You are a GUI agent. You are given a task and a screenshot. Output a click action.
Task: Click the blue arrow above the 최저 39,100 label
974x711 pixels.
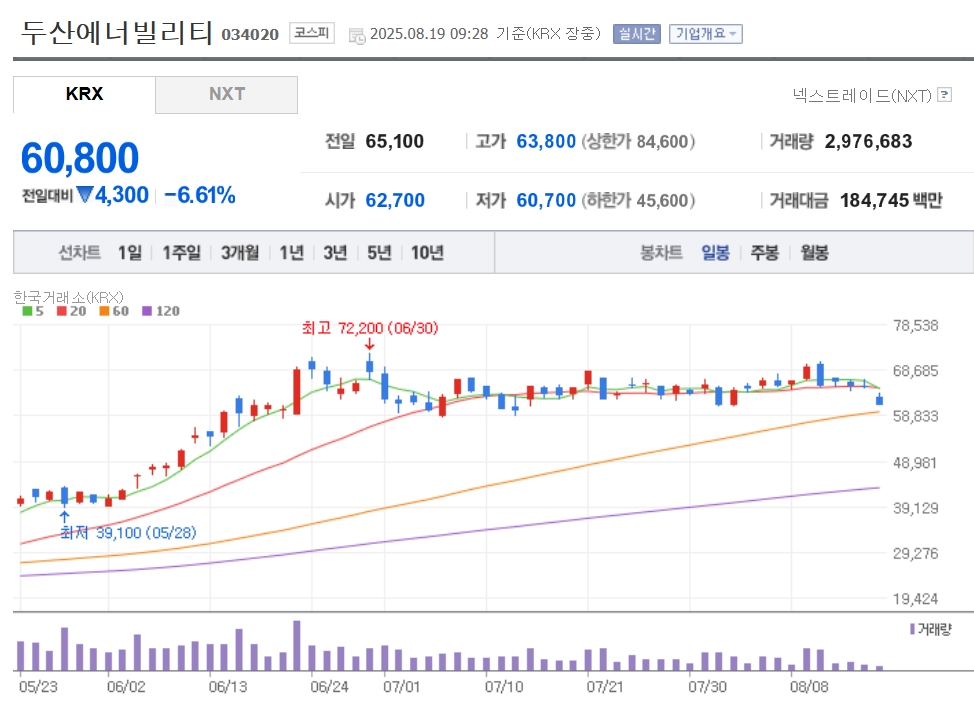(x=64, y=516)
